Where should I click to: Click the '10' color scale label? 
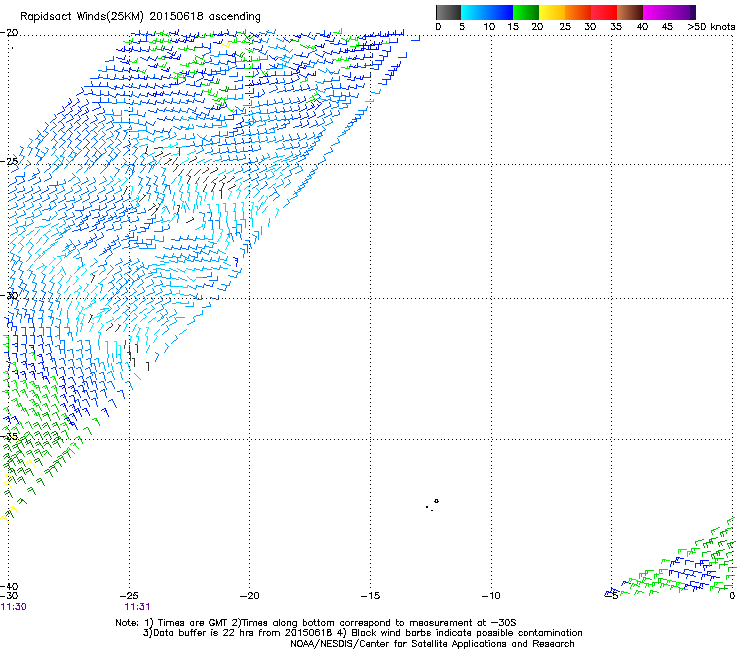[489, 27]
